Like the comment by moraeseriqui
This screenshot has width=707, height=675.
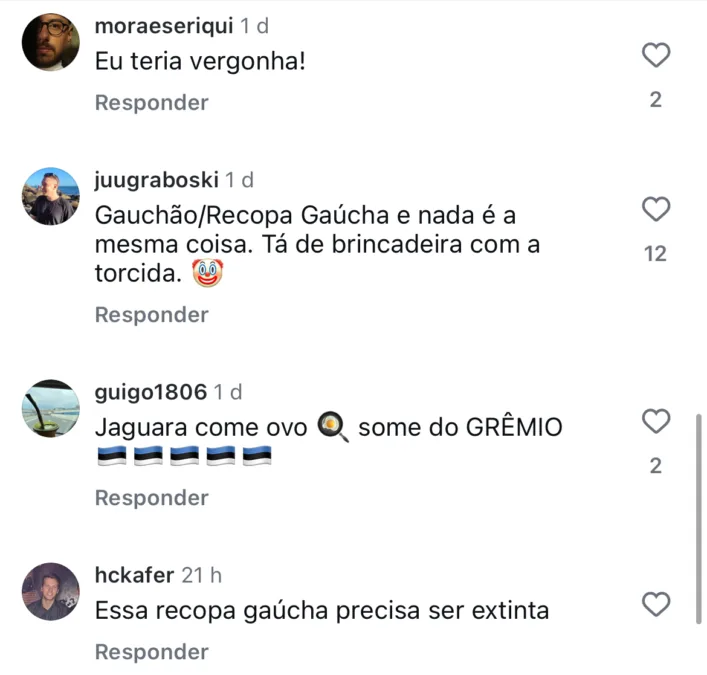[656, 55]
